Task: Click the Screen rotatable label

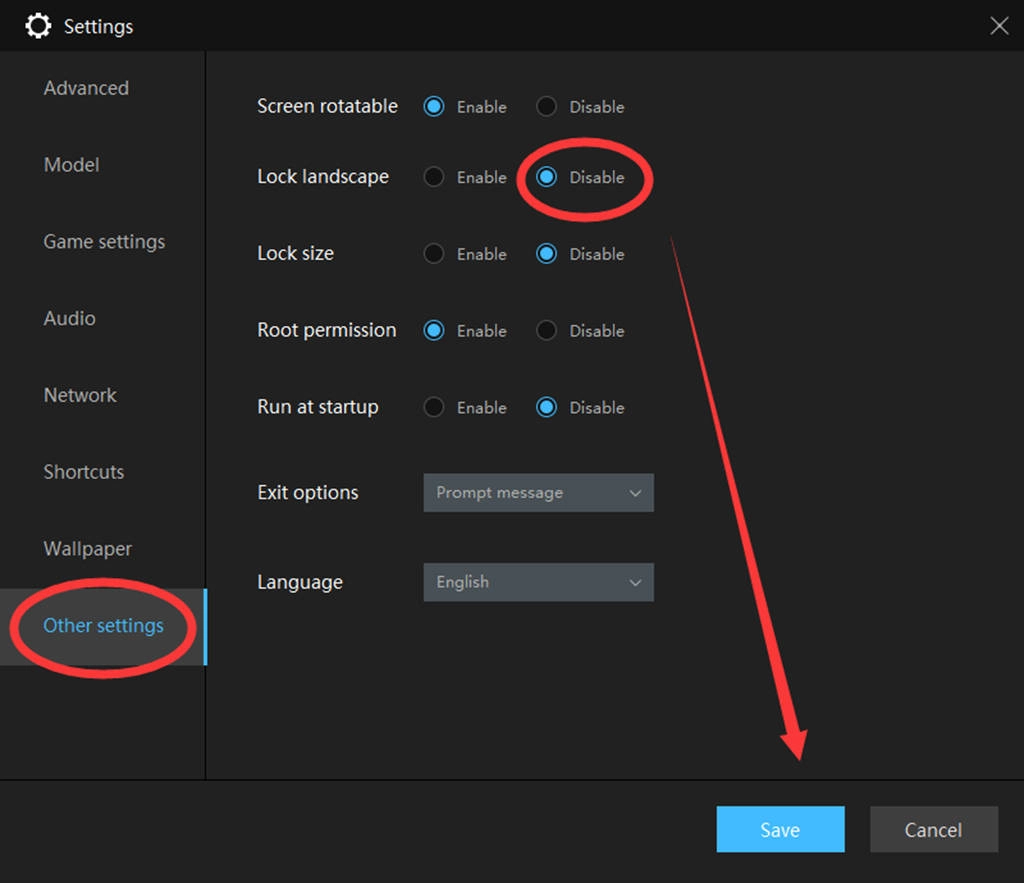Action: pos(327,106)
